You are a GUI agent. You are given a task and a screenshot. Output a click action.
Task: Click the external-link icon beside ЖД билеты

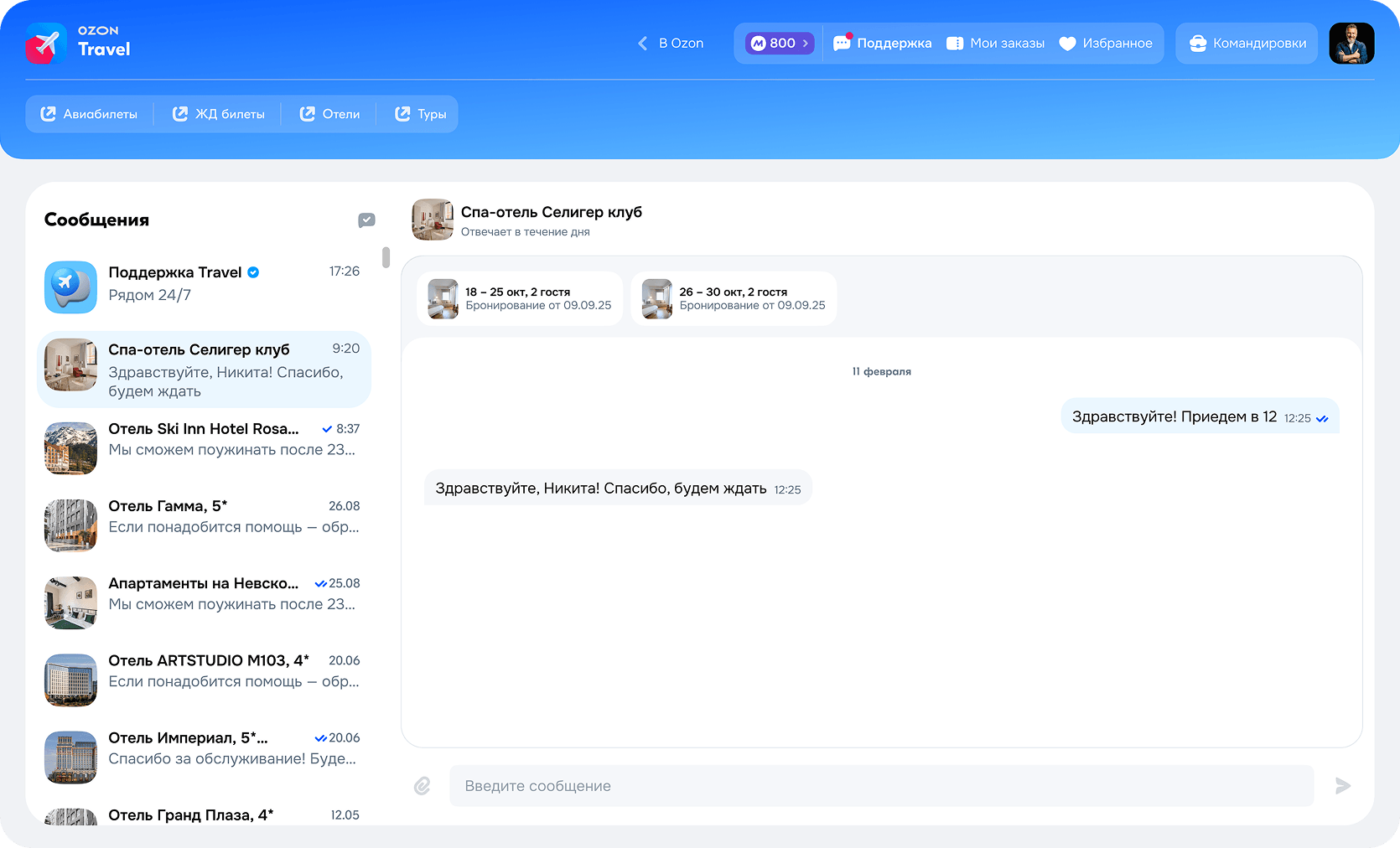click(180, 114)
